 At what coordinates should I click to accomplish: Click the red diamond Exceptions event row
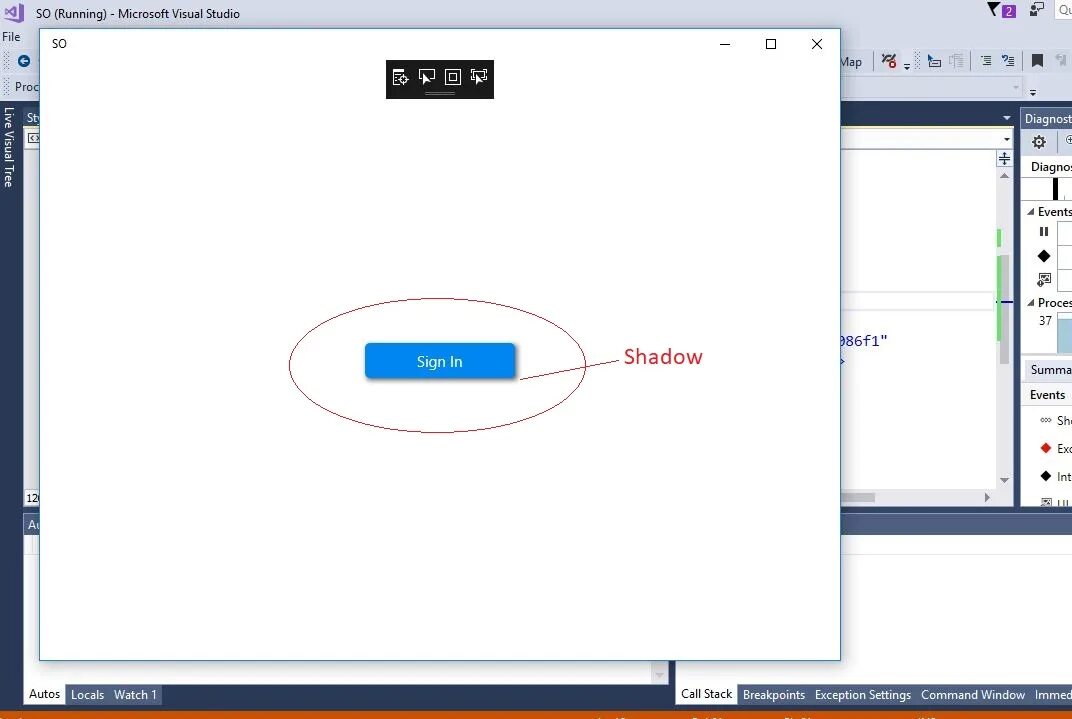coord(1054,448)
